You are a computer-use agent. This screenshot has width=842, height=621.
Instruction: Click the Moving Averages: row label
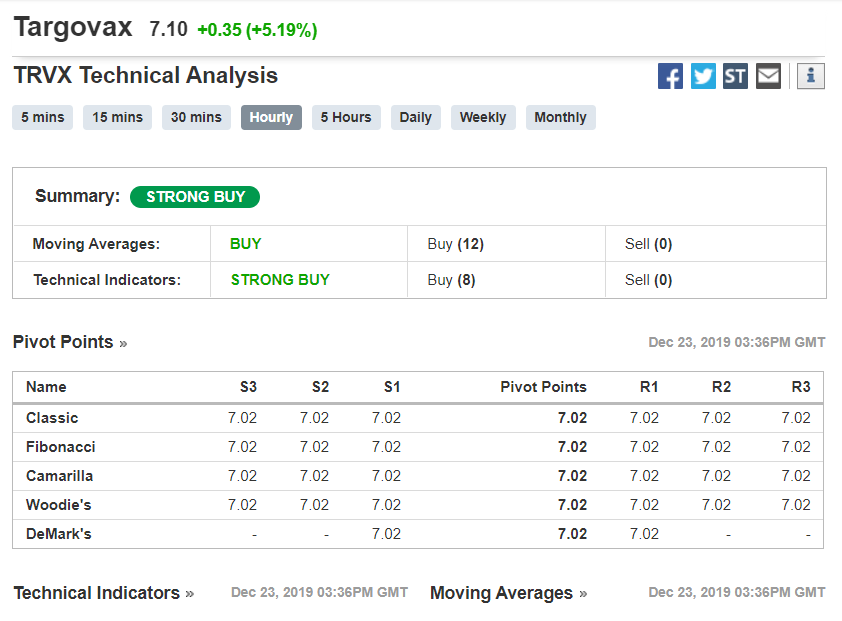(x=97, y=244)
